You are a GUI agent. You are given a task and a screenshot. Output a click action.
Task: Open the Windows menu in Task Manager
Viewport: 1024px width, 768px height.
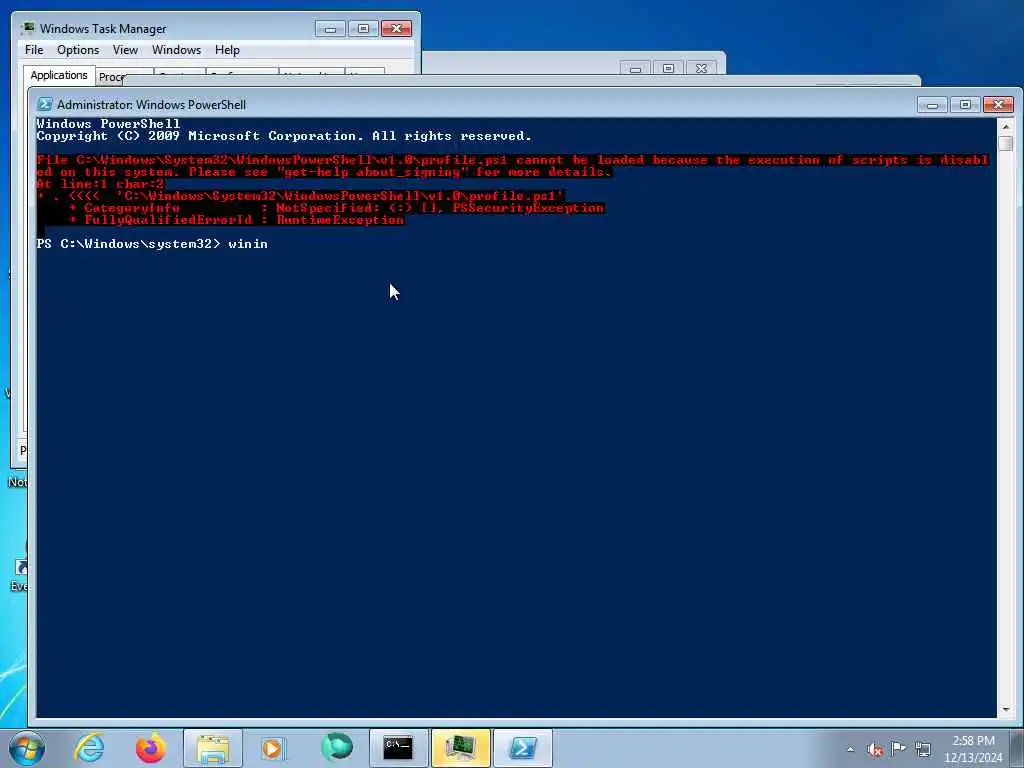pyautogui.click(x=176, y=50)
